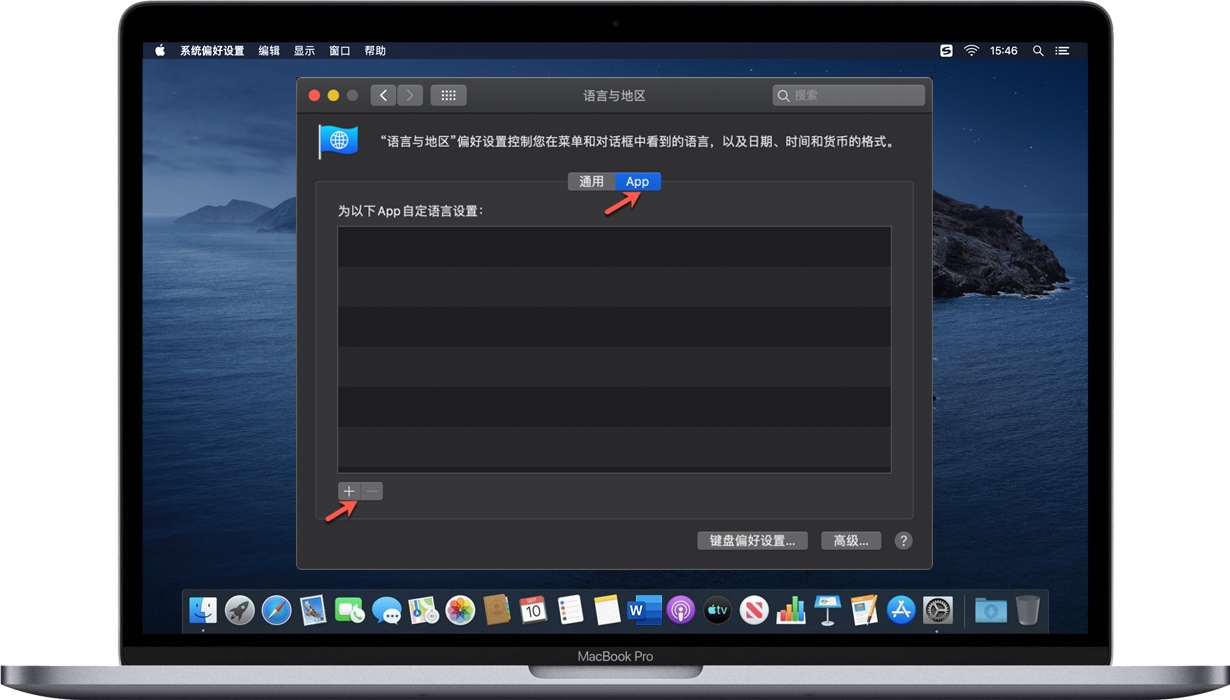Click the back navigation arrow
This screenshot has width=1230, height=700.
coord(383,94)
